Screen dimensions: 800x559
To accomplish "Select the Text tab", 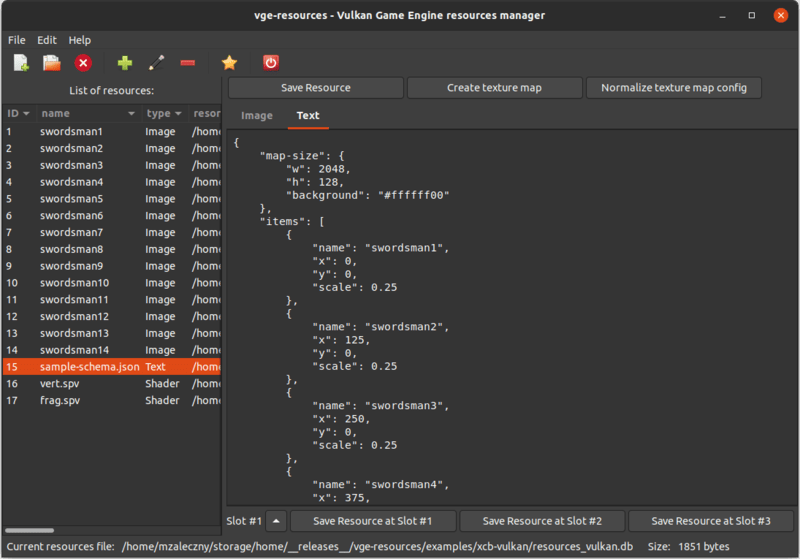I will (308, 116).
